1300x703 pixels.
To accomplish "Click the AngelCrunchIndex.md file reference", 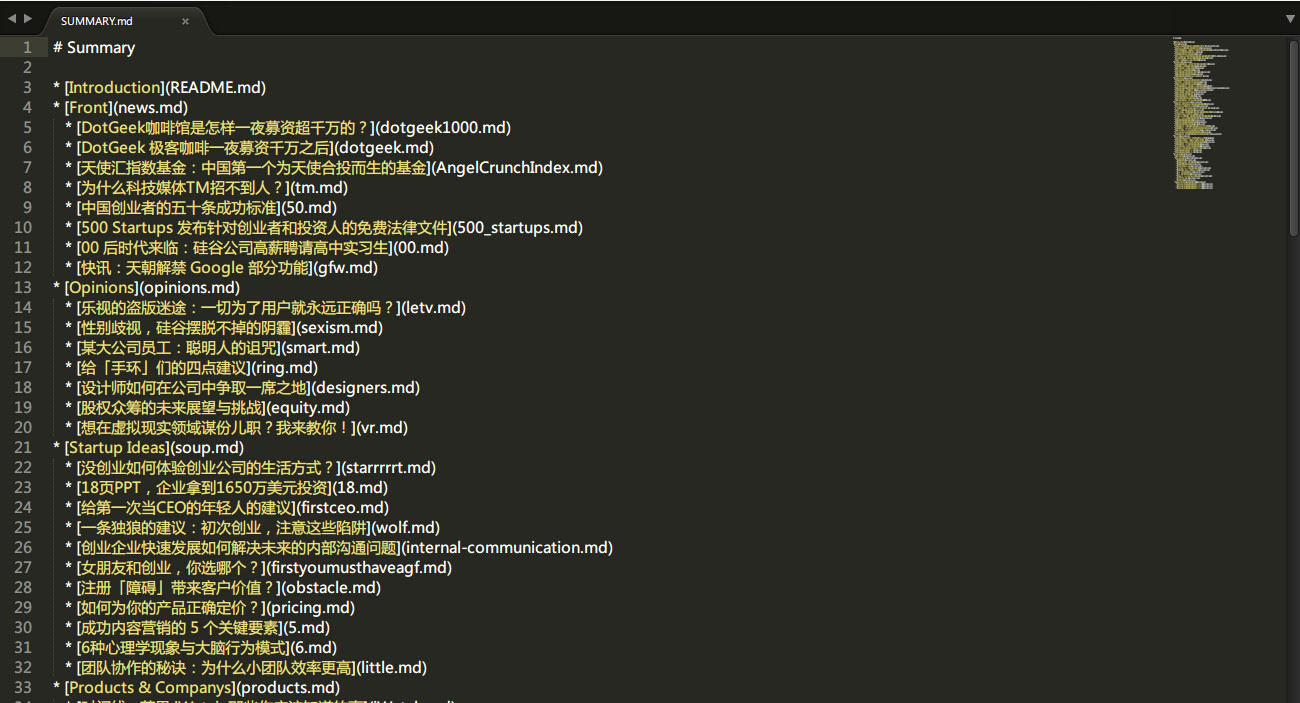I will pos(517,168).
